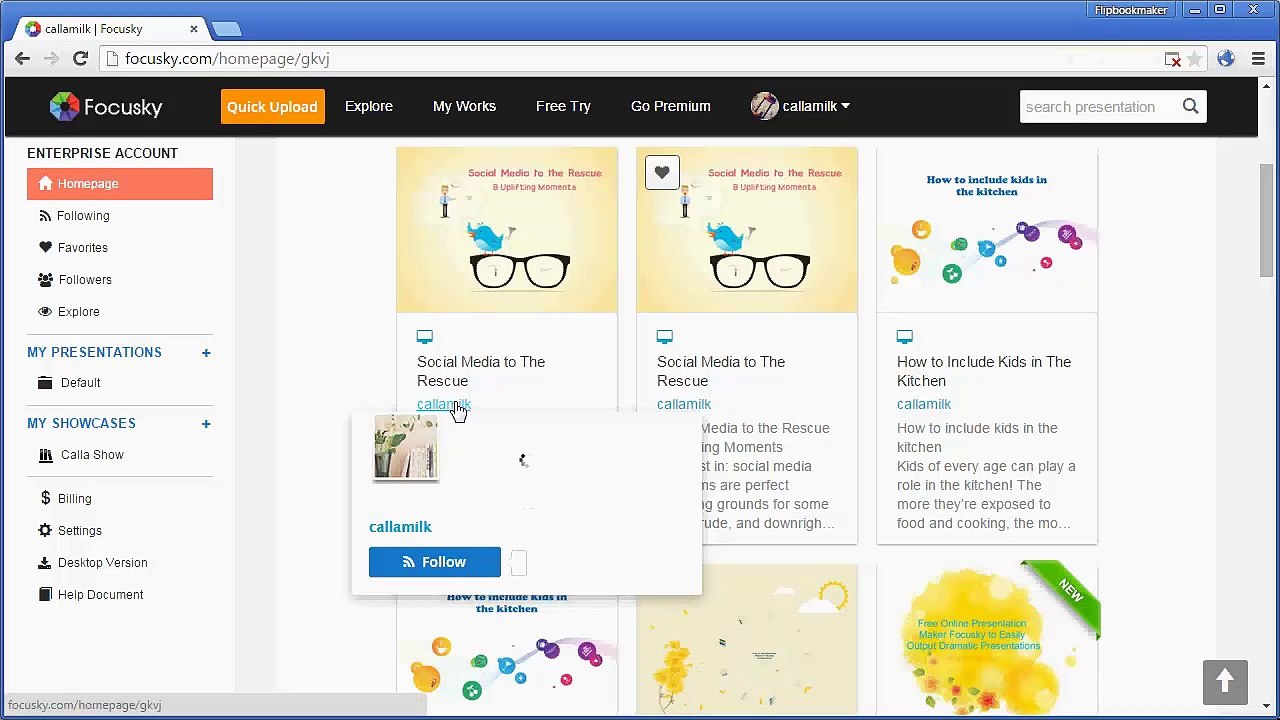Click the Flipbookmaker label in the title bar
Screen dimensions: 1280x720
pyautogui.click(x=1131, y=10)
